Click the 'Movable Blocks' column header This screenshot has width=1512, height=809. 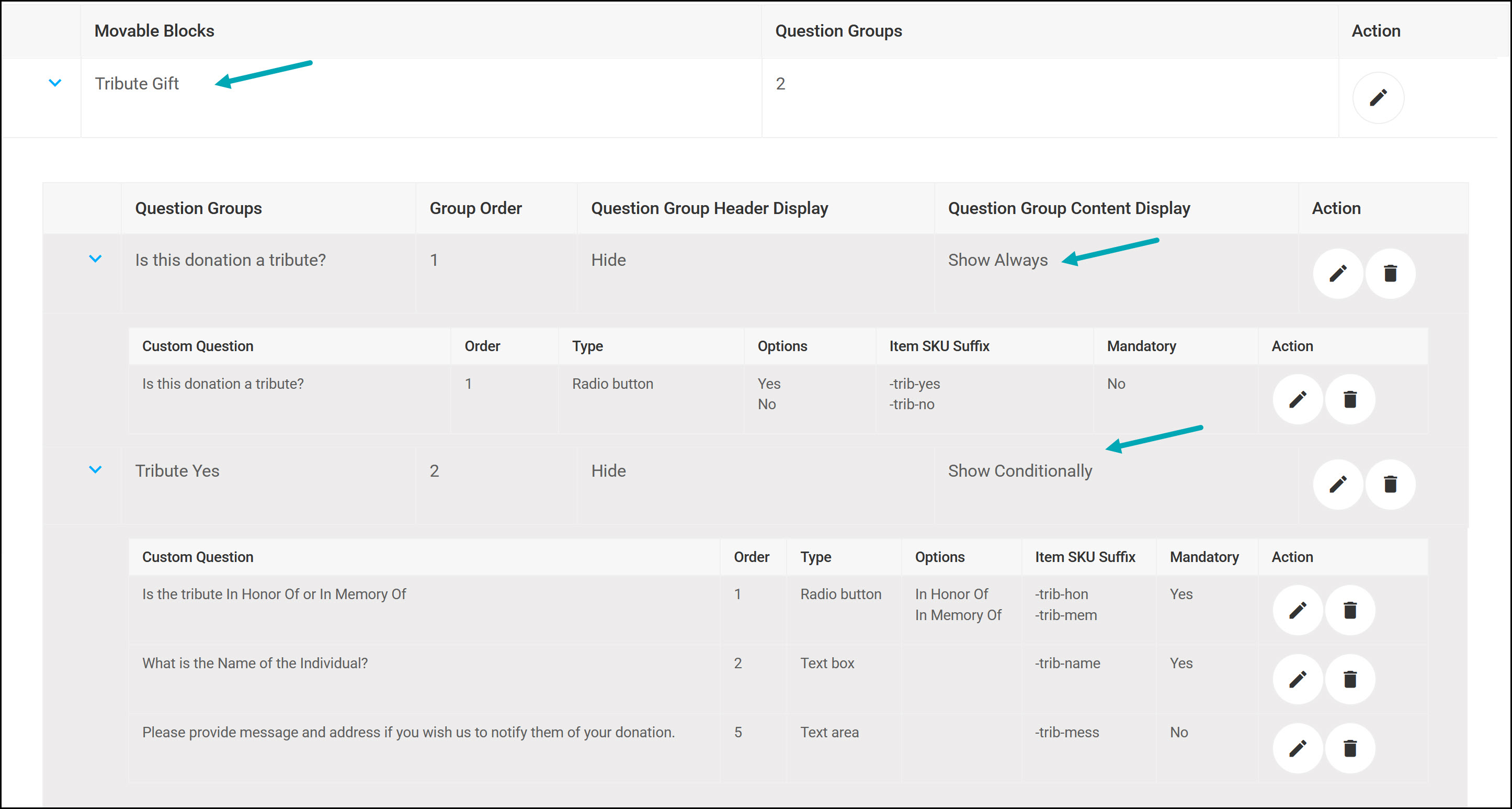coord(154,30)
